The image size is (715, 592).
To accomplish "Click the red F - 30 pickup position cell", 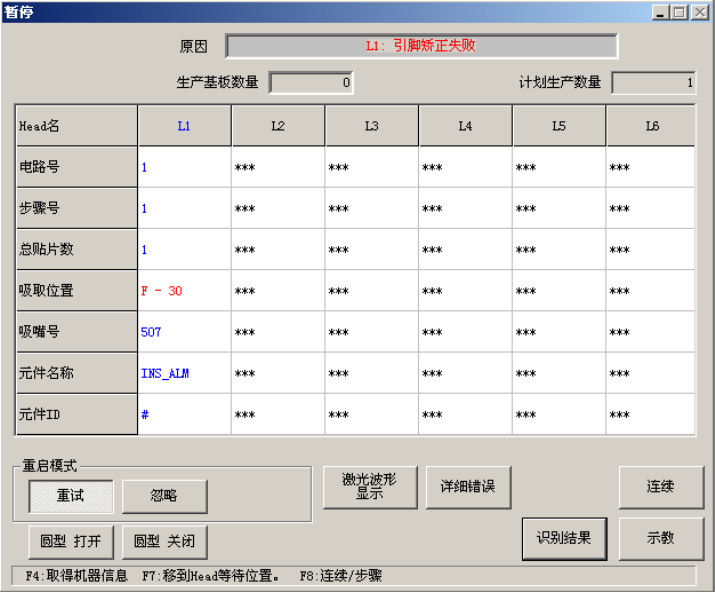I will [x=185, y=291].
